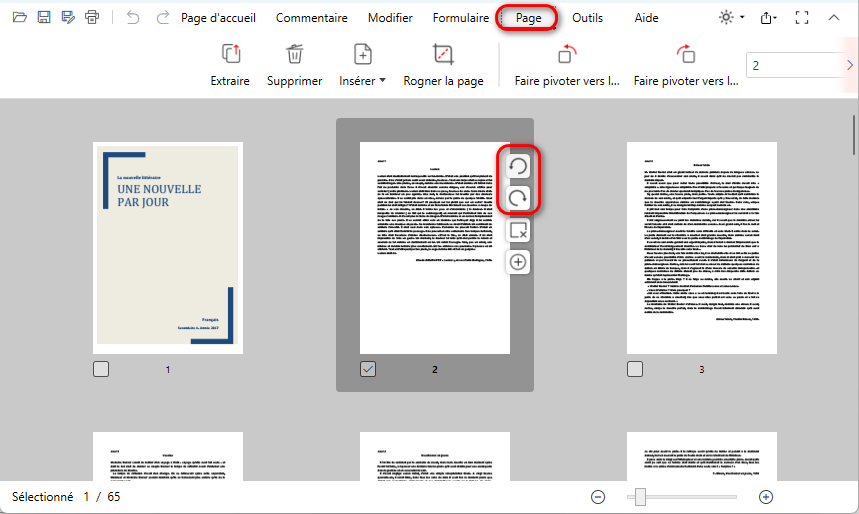Collapse the ribbon with the chevron up
859x514 pixels.
click(834, 18)
